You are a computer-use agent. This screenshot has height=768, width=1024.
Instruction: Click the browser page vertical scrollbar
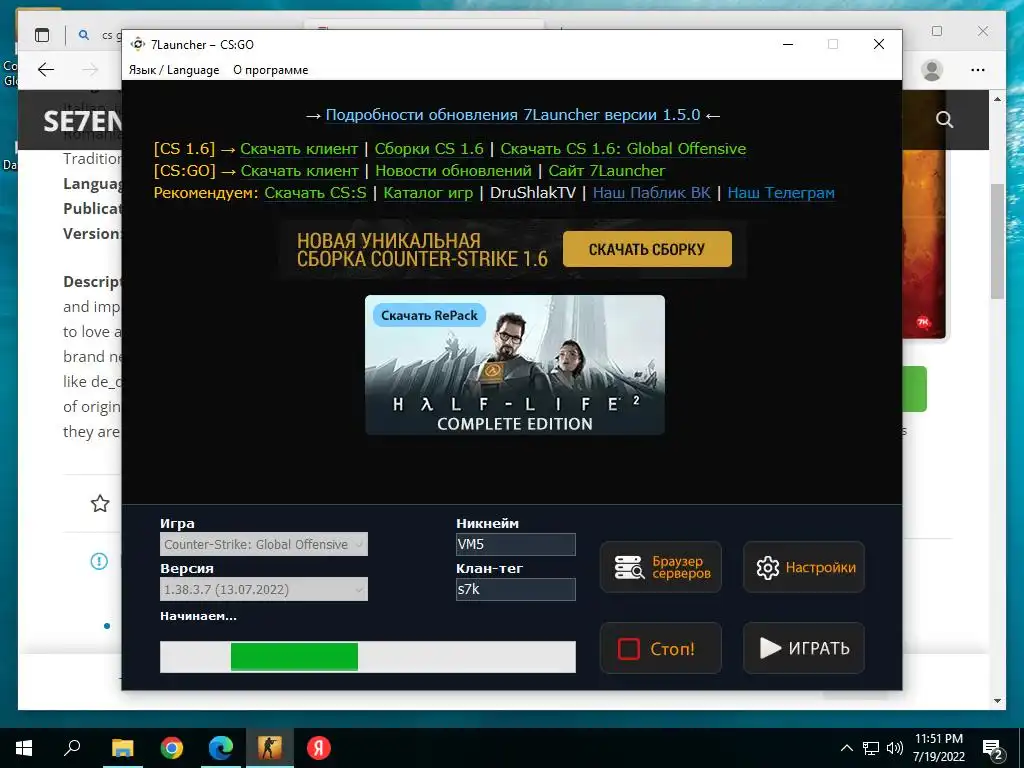tap(997, 241)
